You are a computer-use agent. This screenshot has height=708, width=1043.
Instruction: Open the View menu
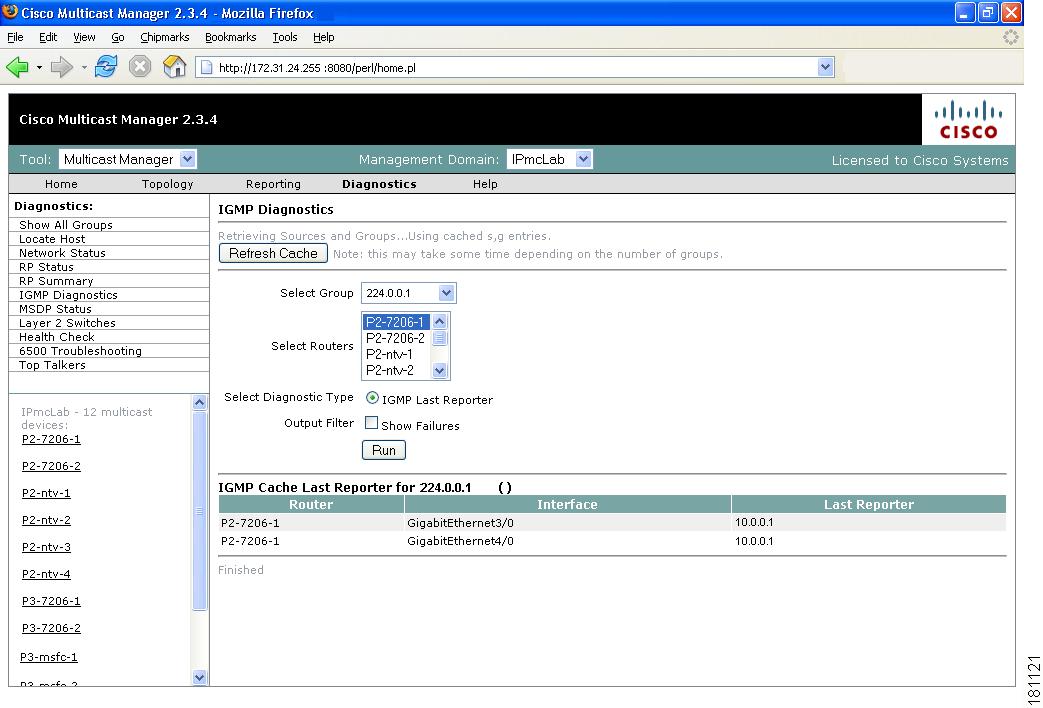click(x=84, y=37)
